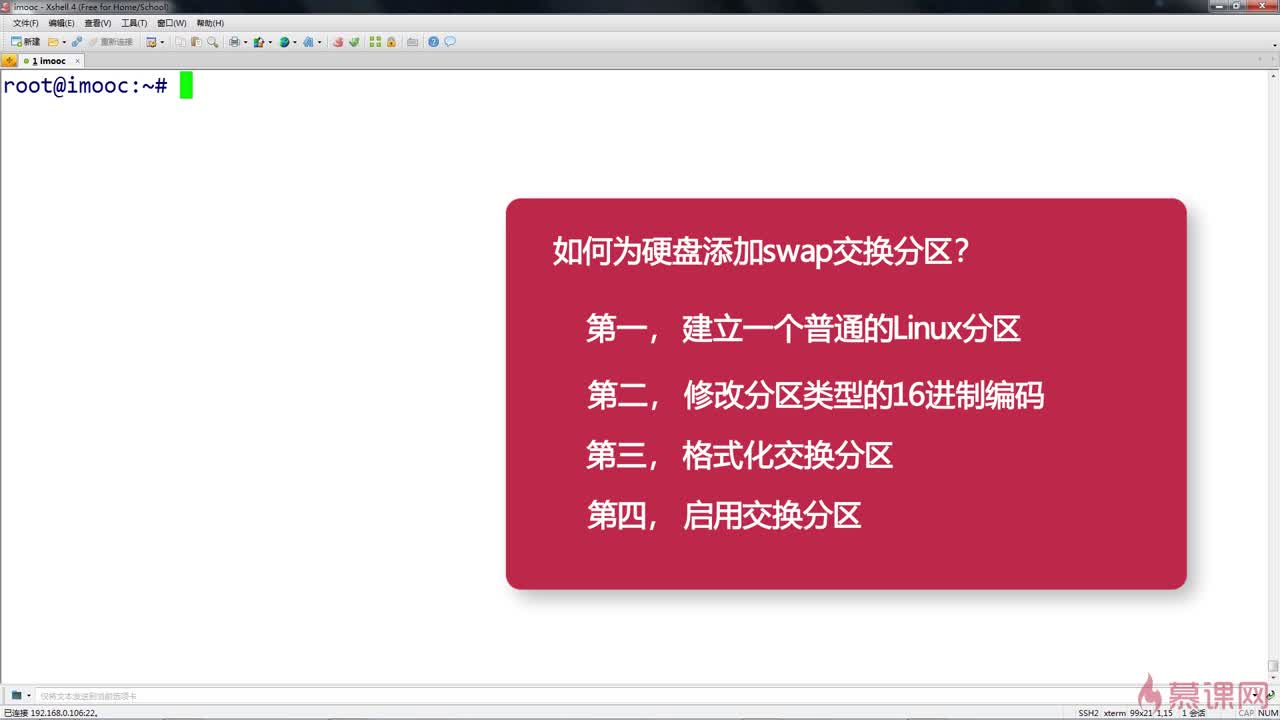Click the xterm status bar entry
1280x720 pixels.
pyautogui.click(x=1114, y=713)
